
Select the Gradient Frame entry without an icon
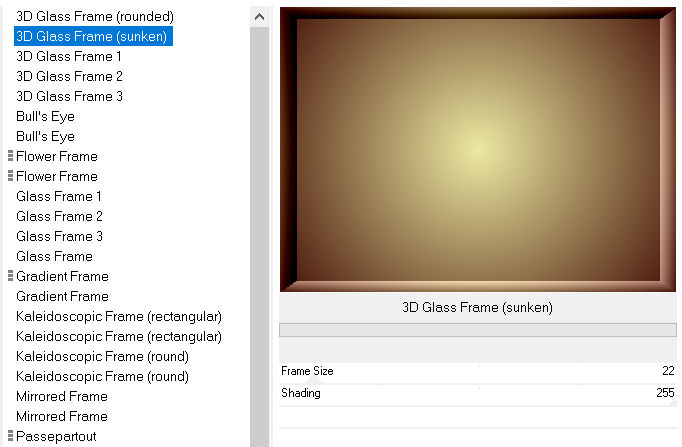tap(62, 297)
